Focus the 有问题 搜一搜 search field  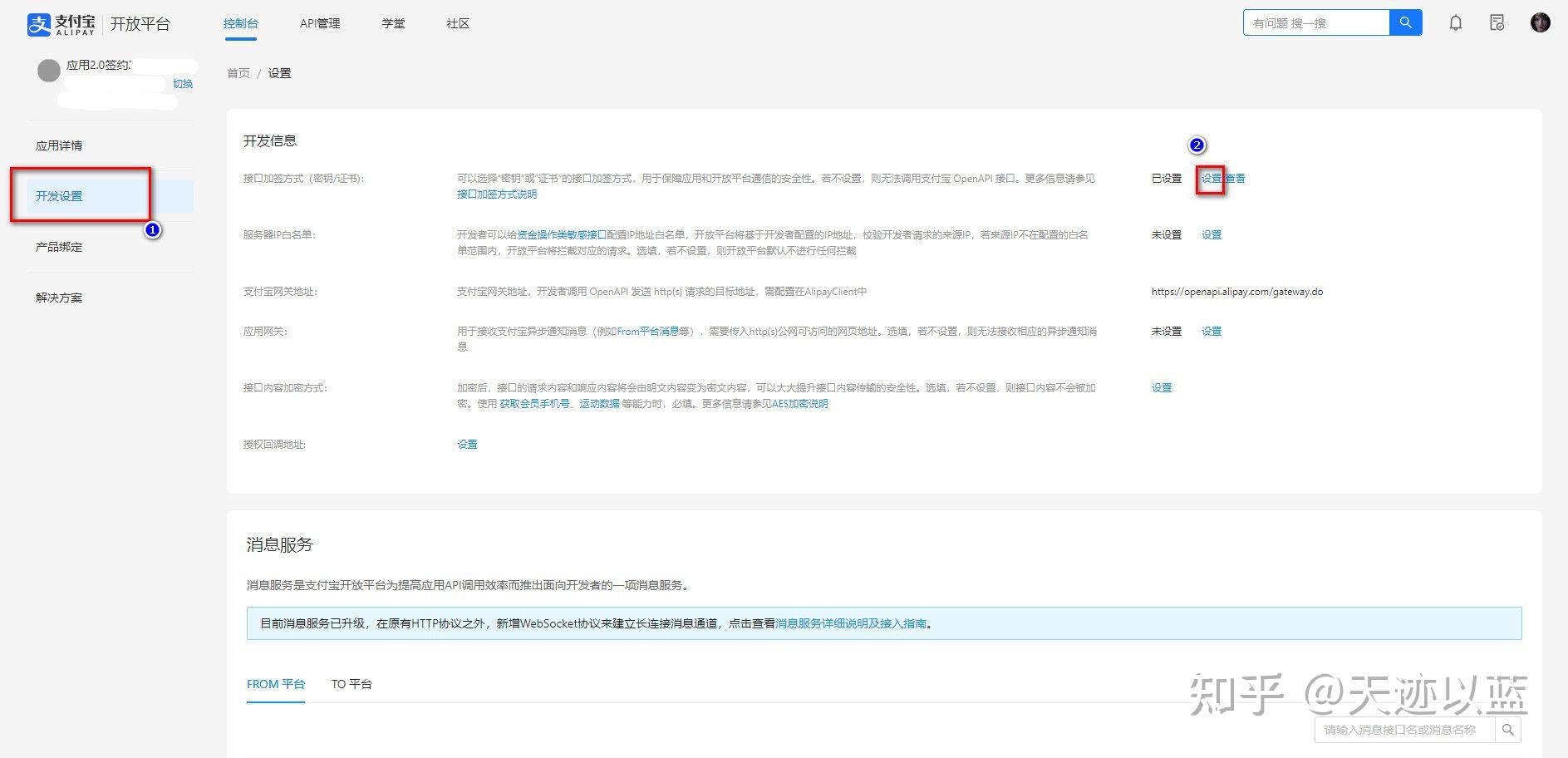(x=1316, y=22)
